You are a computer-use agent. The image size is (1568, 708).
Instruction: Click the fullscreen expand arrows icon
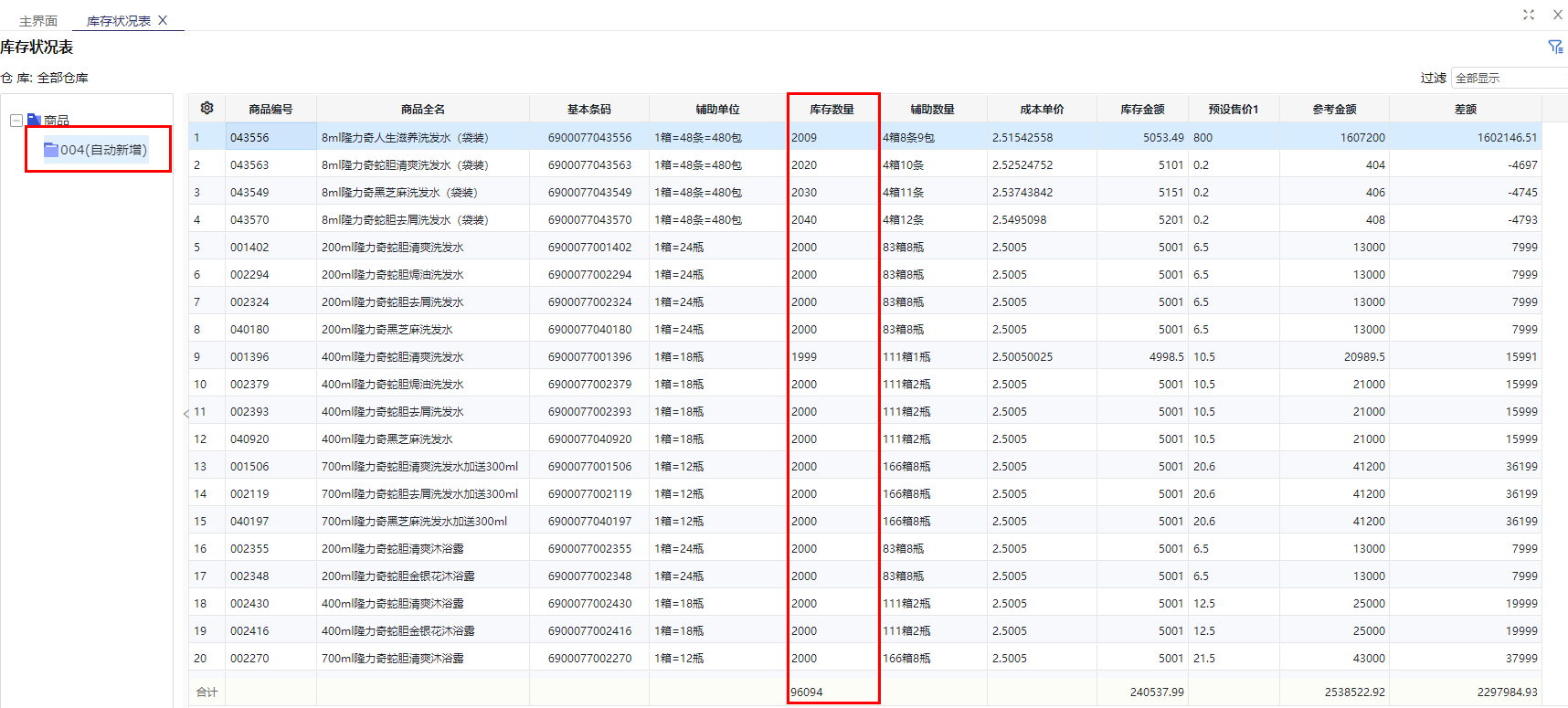(1529, 15)
